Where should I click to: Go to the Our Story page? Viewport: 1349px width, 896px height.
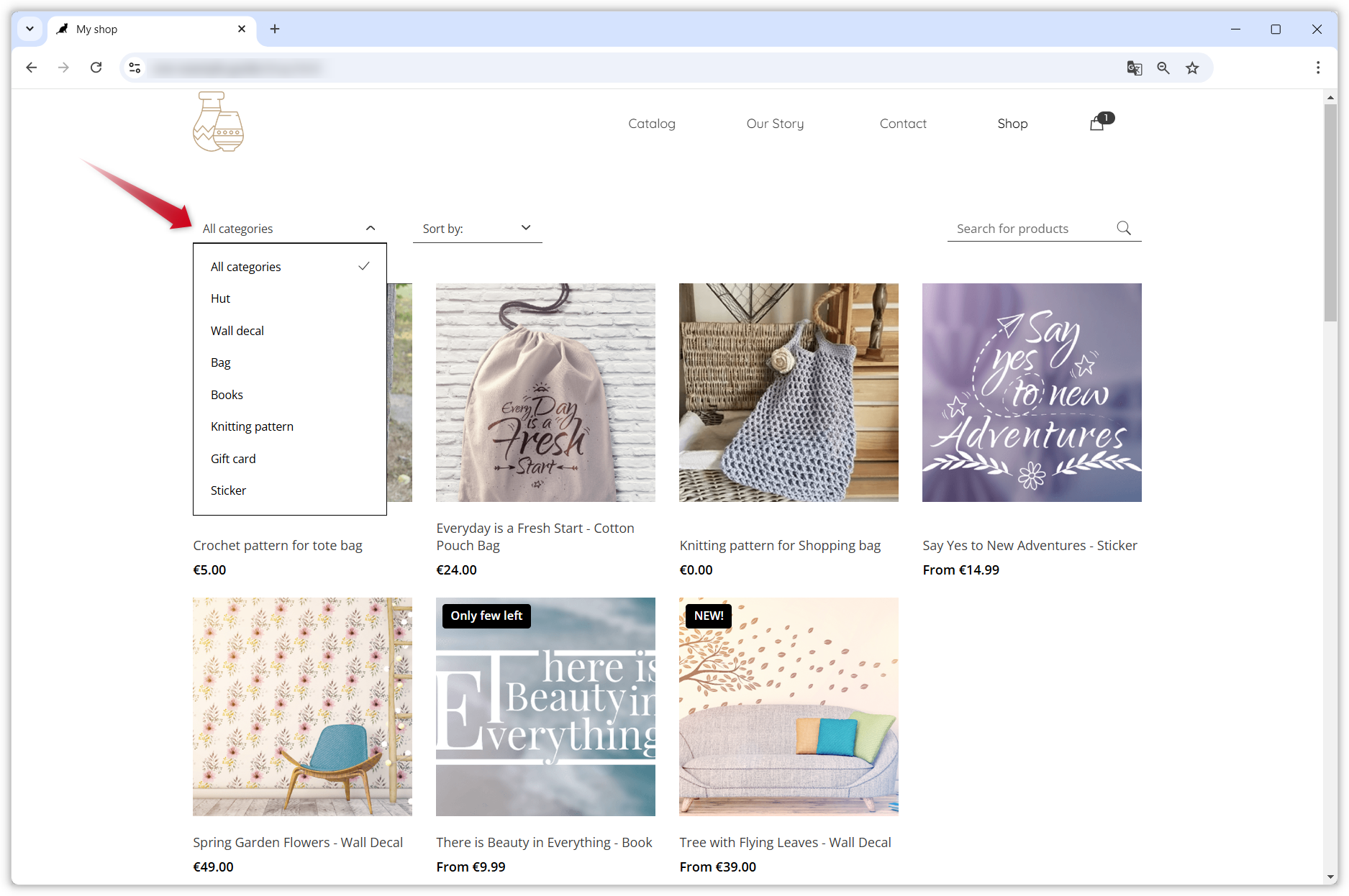pyautogui.click(x=775, y=124)
